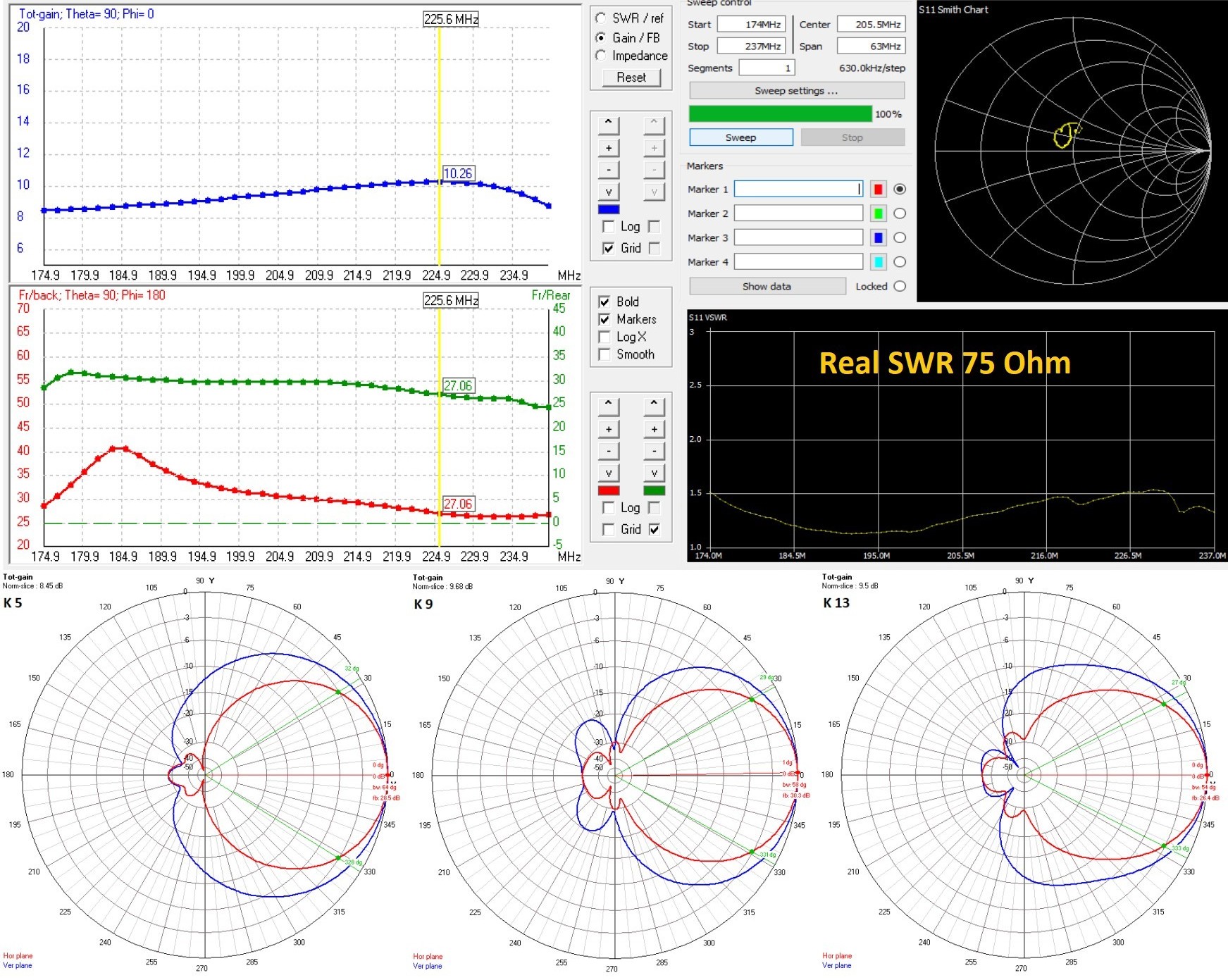The image size is (1228, 980).
Task: Click the greyed Stop button beside Sweep
Action: pos(852,137)
